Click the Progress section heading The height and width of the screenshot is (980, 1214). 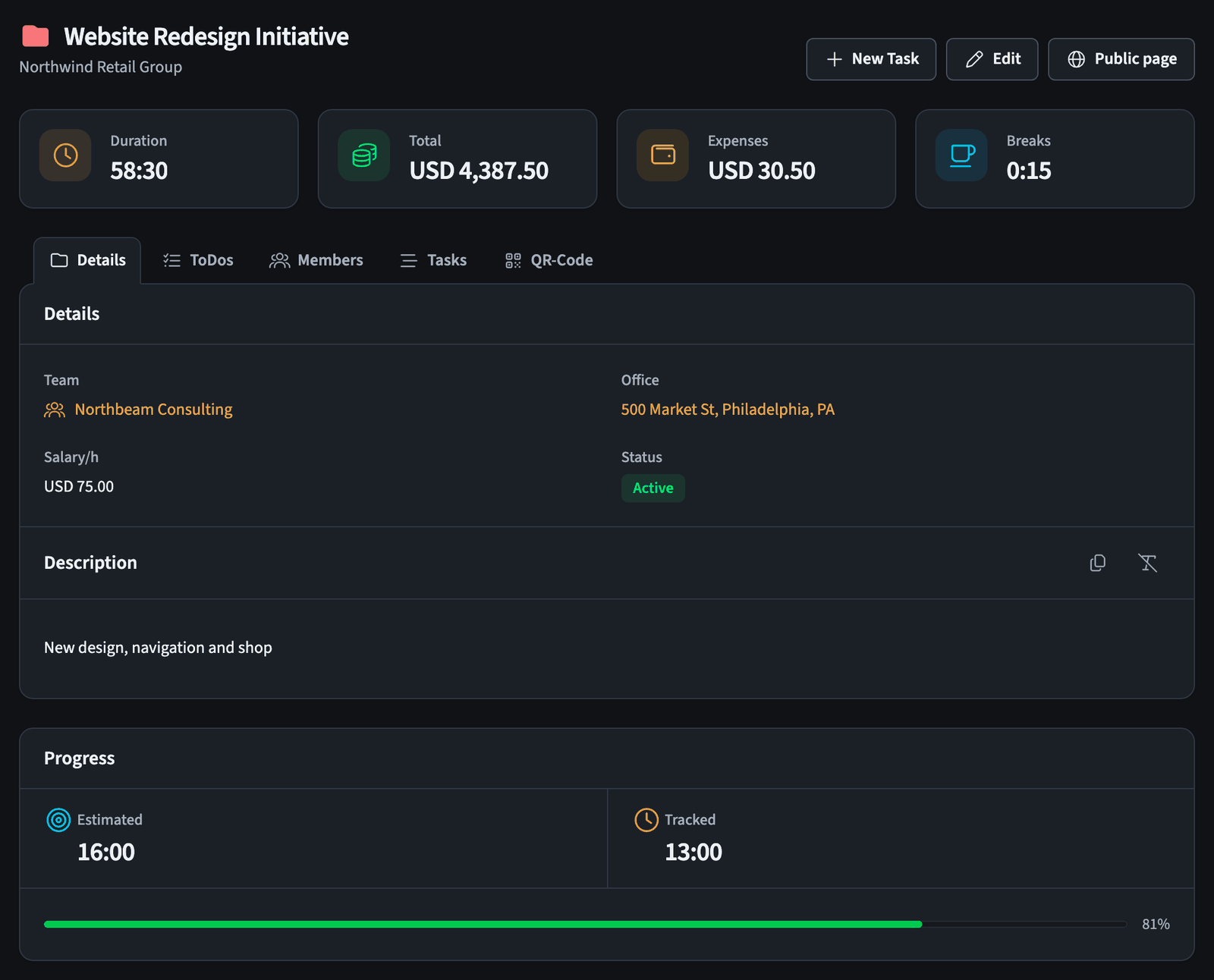pos(80,759)
